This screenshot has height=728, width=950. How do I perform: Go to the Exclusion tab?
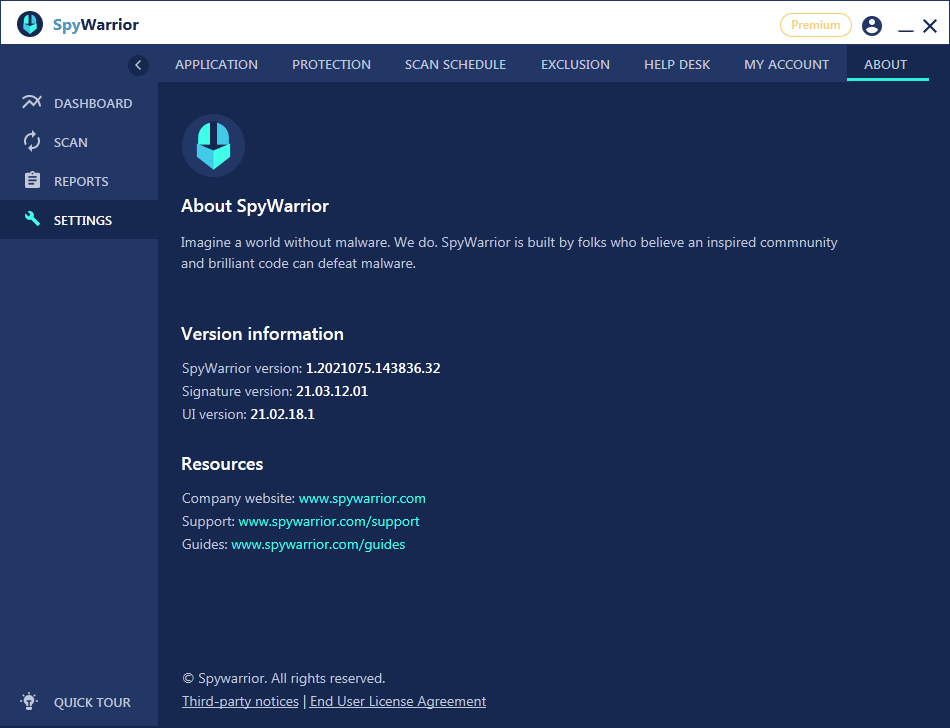pyautogui.click(x=575, y=64)
